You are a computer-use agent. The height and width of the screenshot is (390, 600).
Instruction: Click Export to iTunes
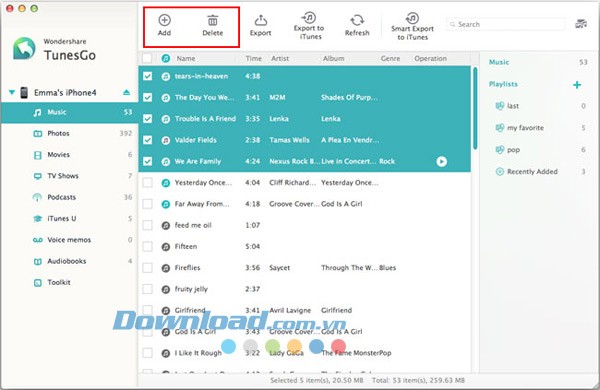click(x=309, y=26)
